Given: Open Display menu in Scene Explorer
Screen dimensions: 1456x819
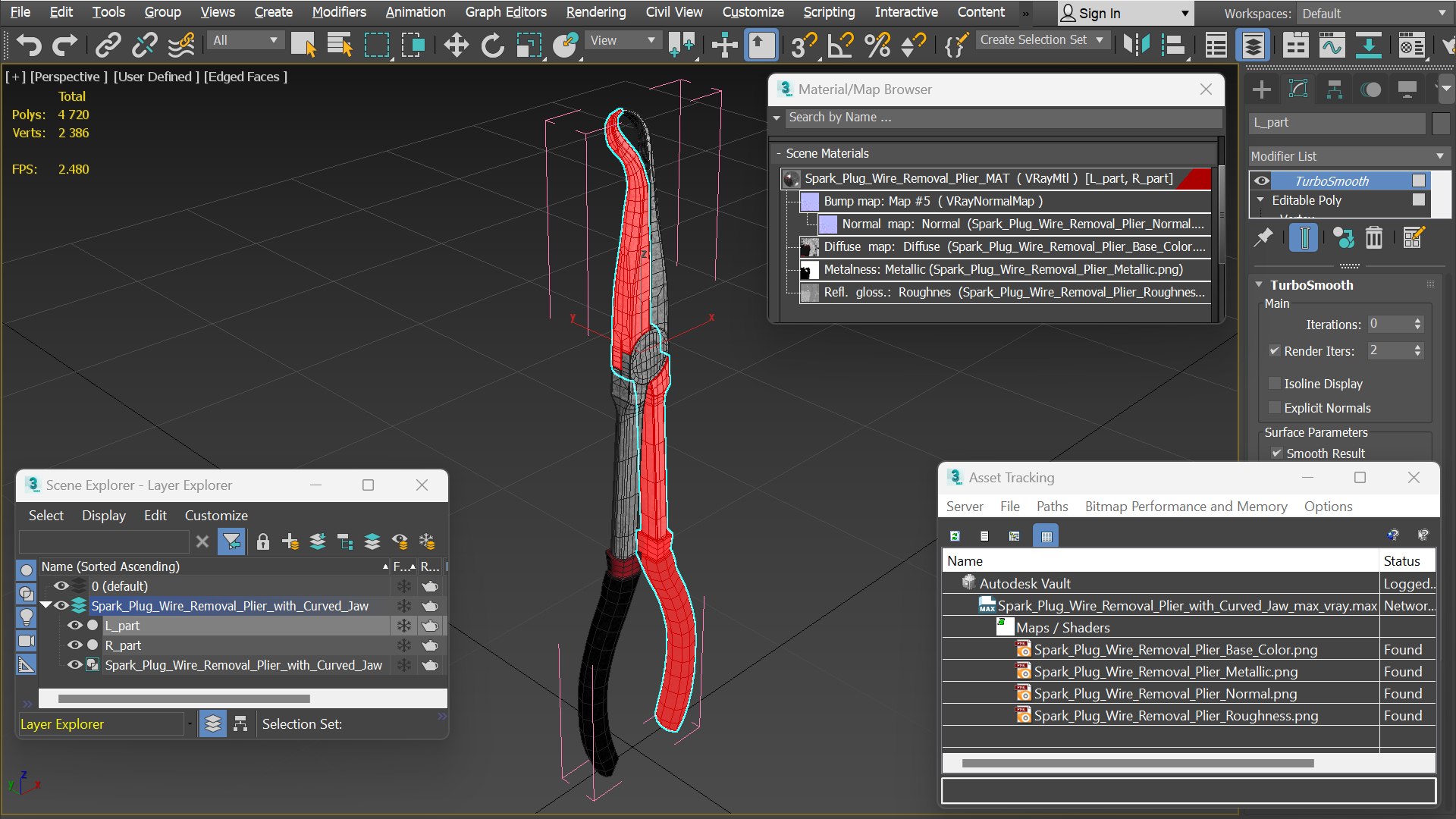Looking at the screenshot, I should (x=104, y=516).
